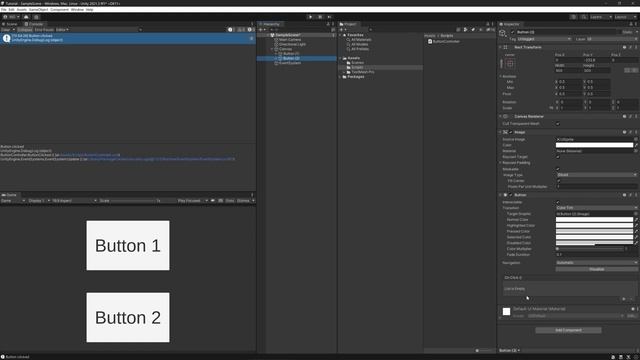Click the Image Color white swatch
The height and width of the screenshot is (360, 640).
pyautogui.click(x=594, y=145)
